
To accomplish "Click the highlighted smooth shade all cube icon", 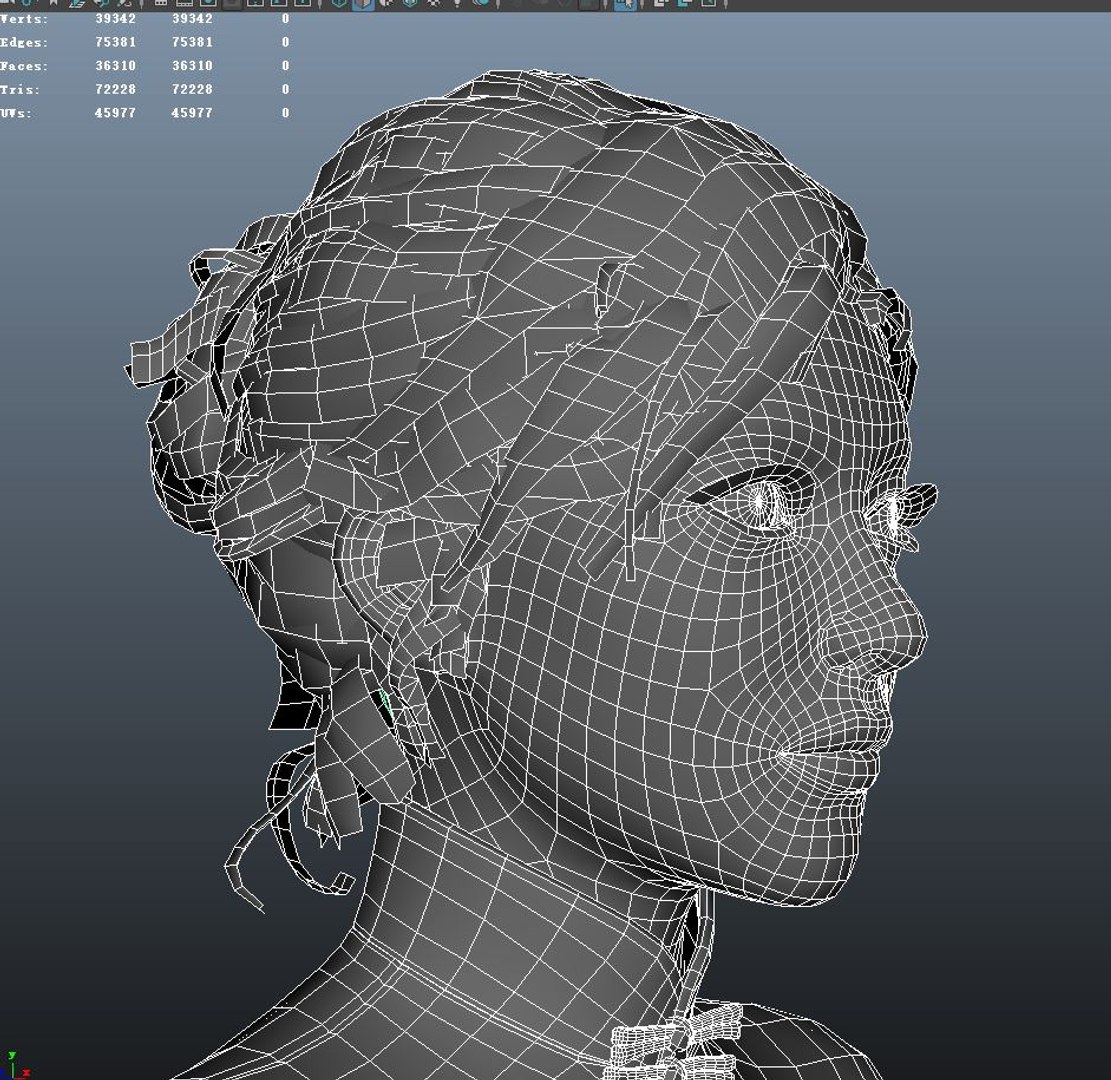I will pyautogui.click(x=363, y=3).
